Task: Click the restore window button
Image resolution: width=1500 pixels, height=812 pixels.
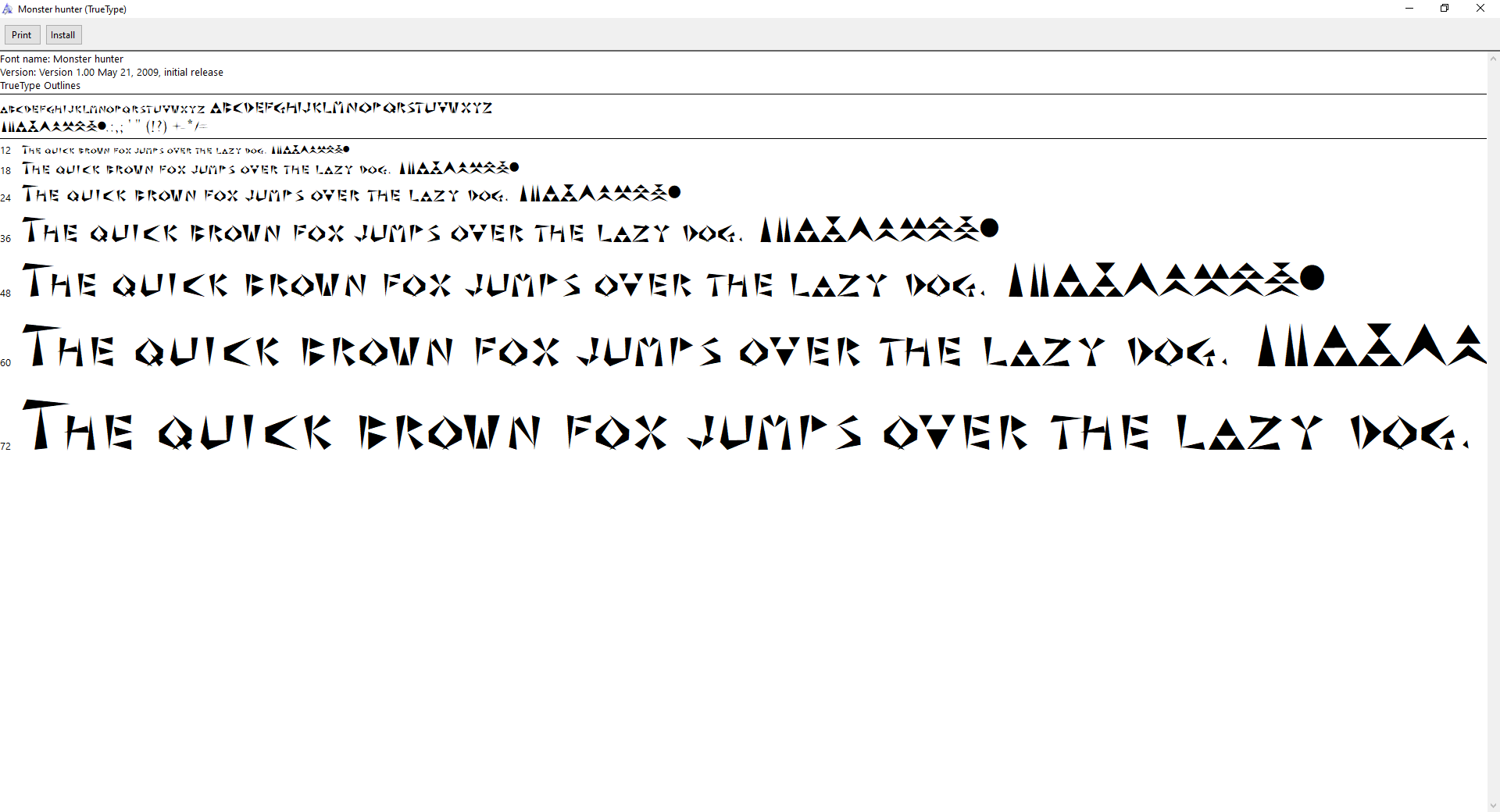Action: coord(1445,8)
